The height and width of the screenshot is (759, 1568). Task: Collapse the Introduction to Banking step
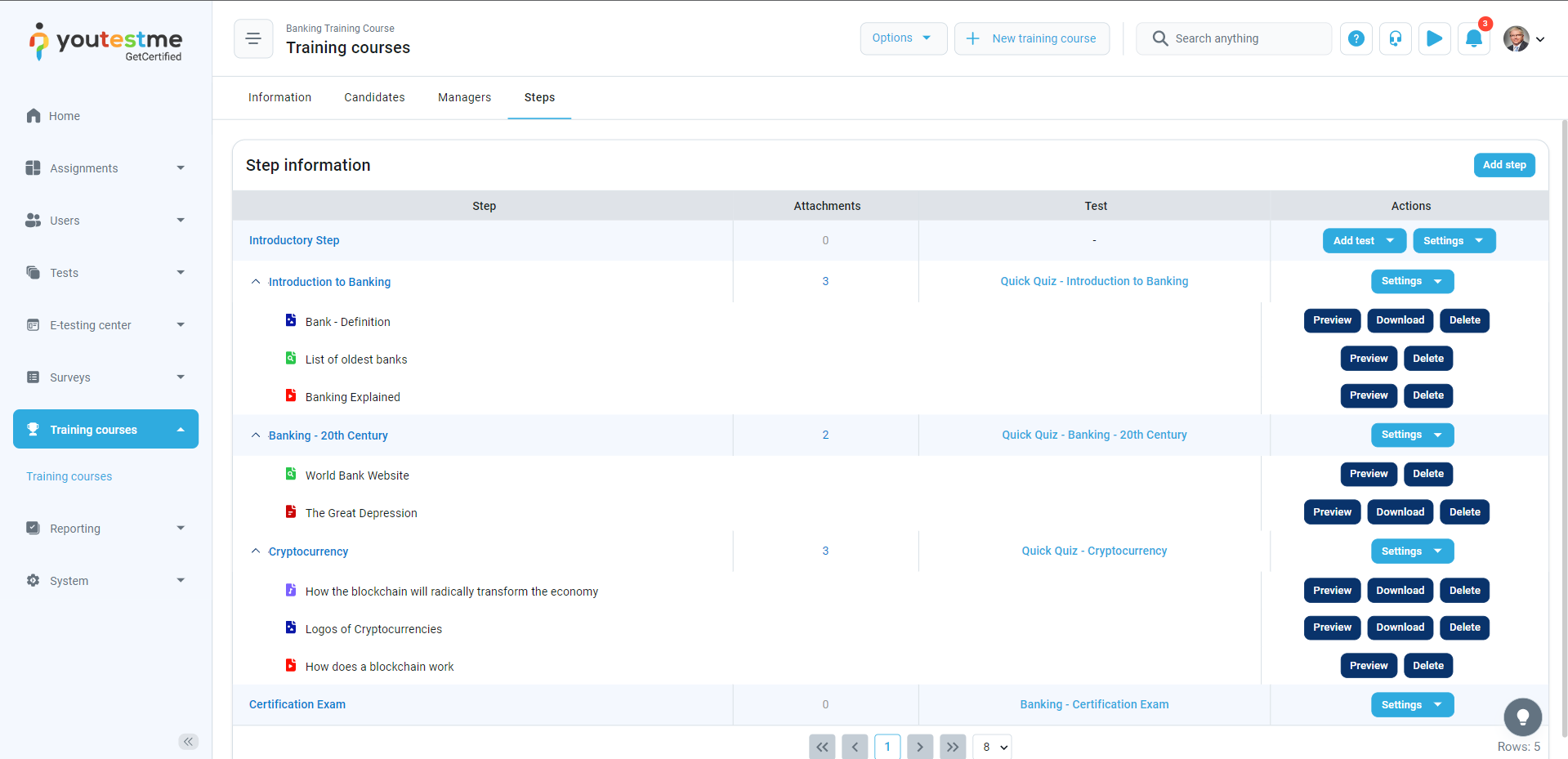tap(256, 282)
